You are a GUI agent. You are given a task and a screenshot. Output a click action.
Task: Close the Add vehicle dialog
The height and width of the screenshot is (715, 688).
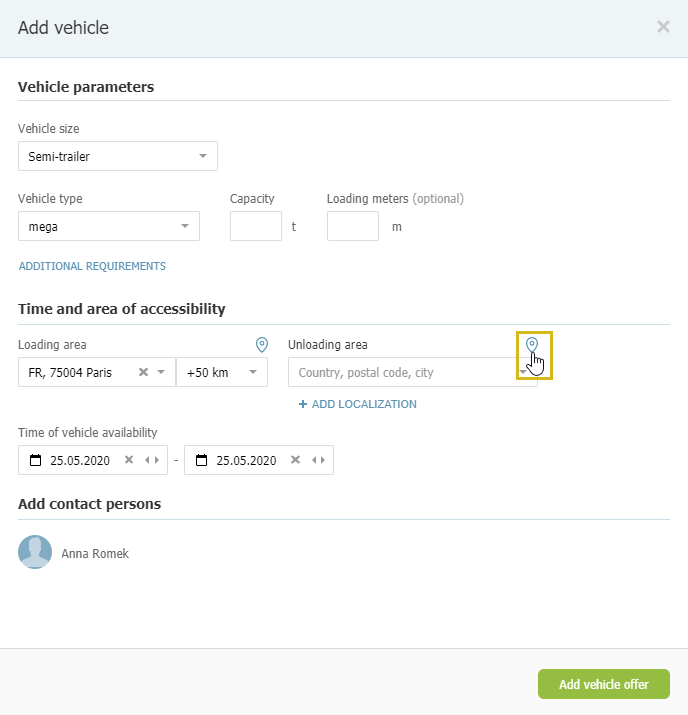(663, 27)
